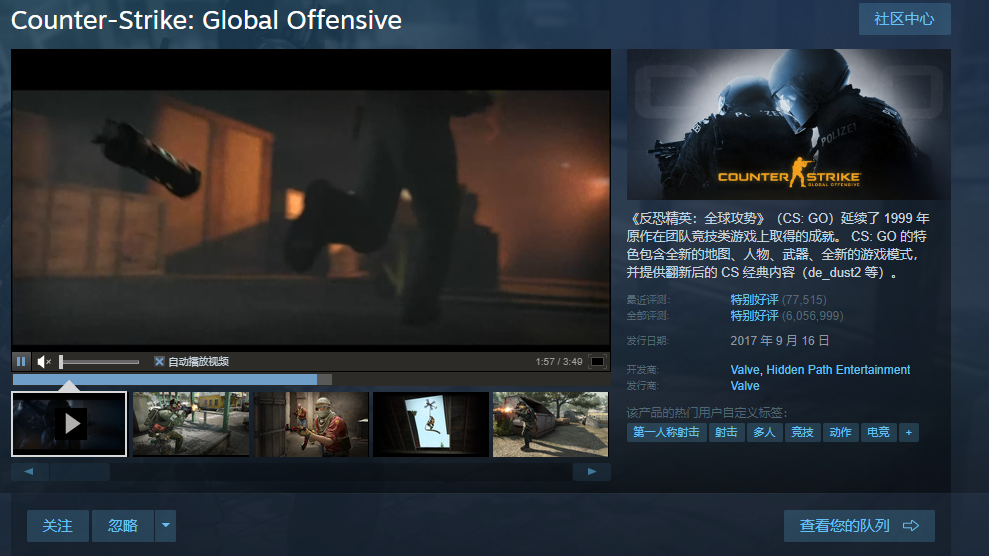Select the 第一人称射击 tag
The height and width of the screenshot is (556, 989).
click(x=666, y=432)
